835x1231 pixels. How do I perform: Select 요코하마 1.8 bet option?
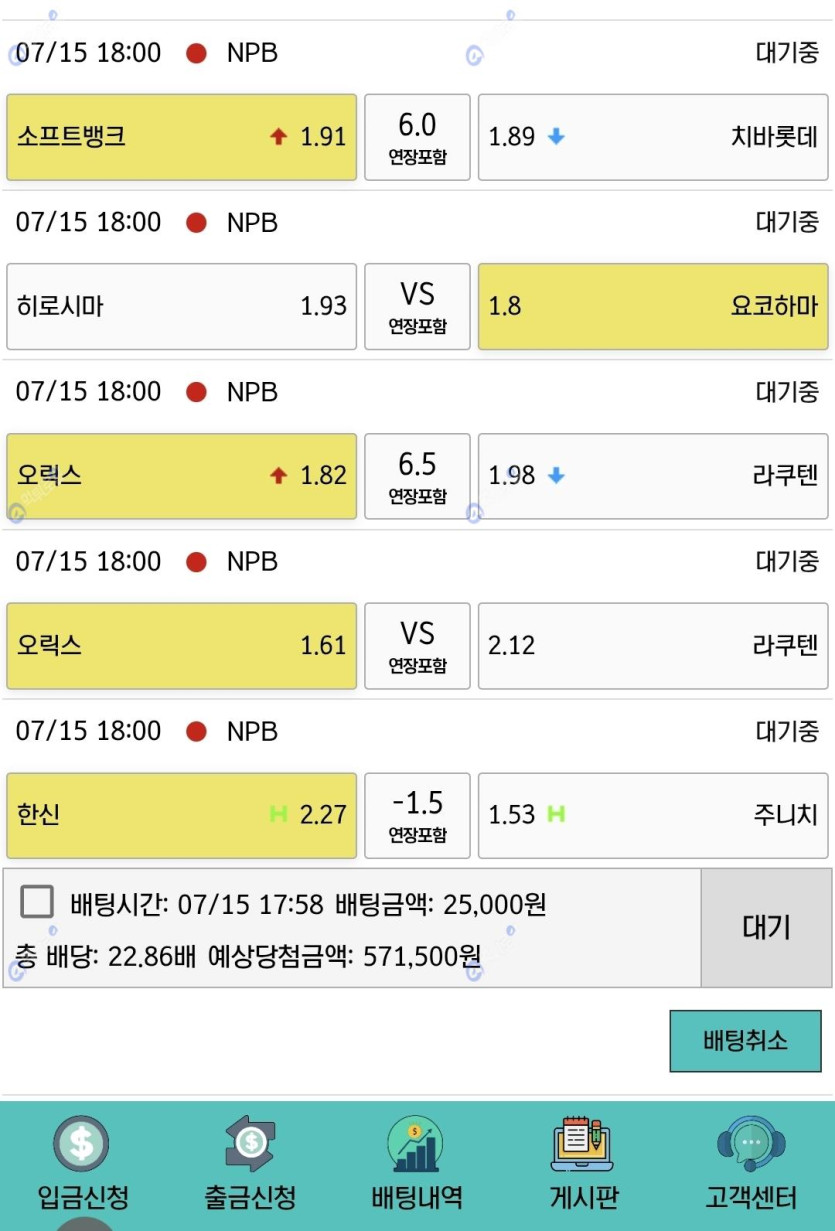pos(653,306)
